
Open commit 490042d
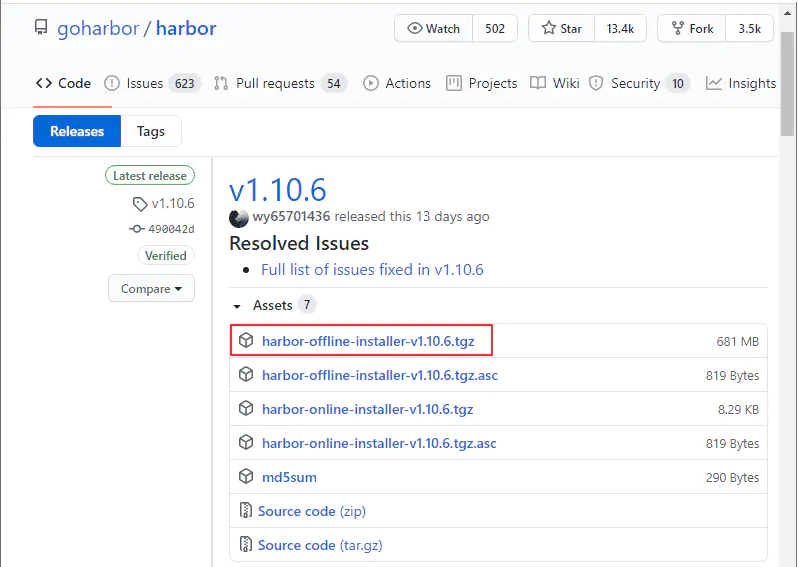pyautogui.click(x=171, y=229)
